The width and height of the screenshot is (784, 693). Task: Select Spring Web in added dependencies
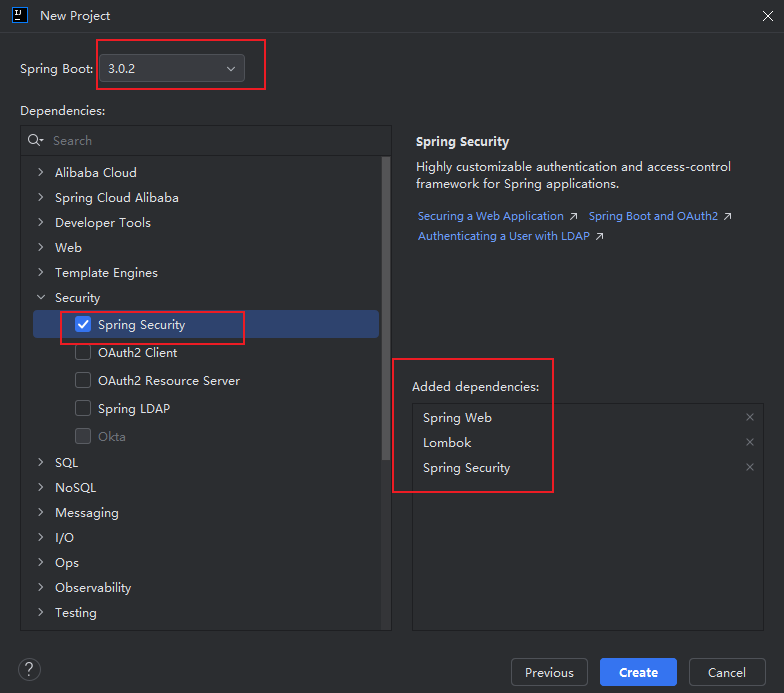457,418
